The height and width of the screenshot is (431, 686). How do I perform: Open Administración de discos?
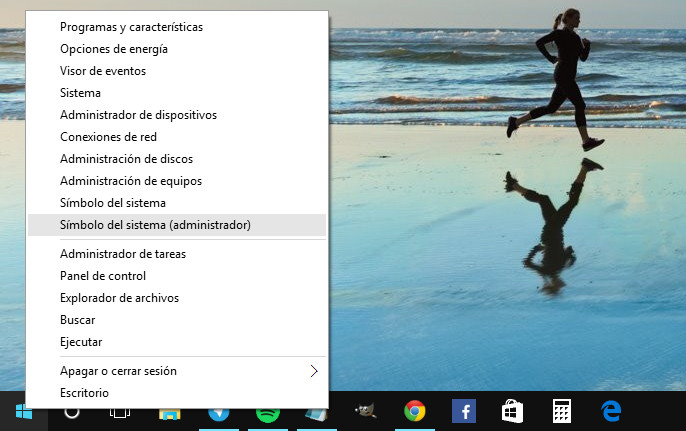point(177,159)
